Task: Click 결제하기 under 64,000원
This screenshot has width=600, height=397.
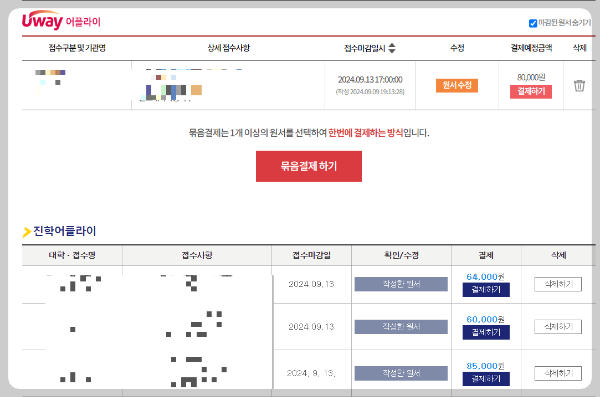Action: (x=486, y=290)
